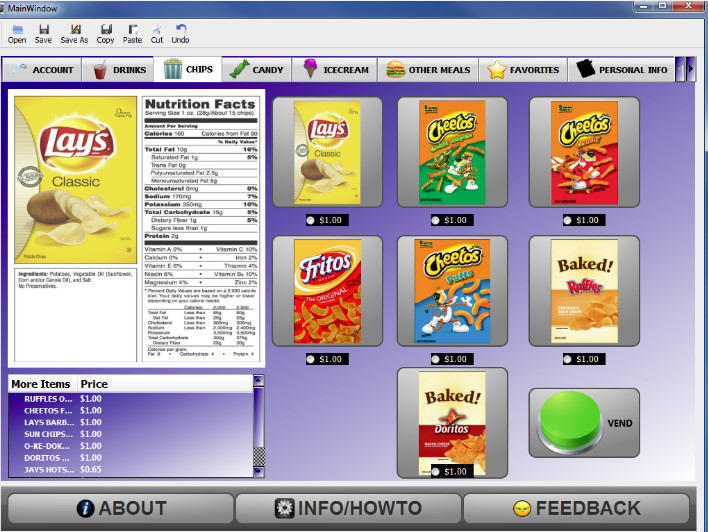Click the Fritos Original product card

327,291
